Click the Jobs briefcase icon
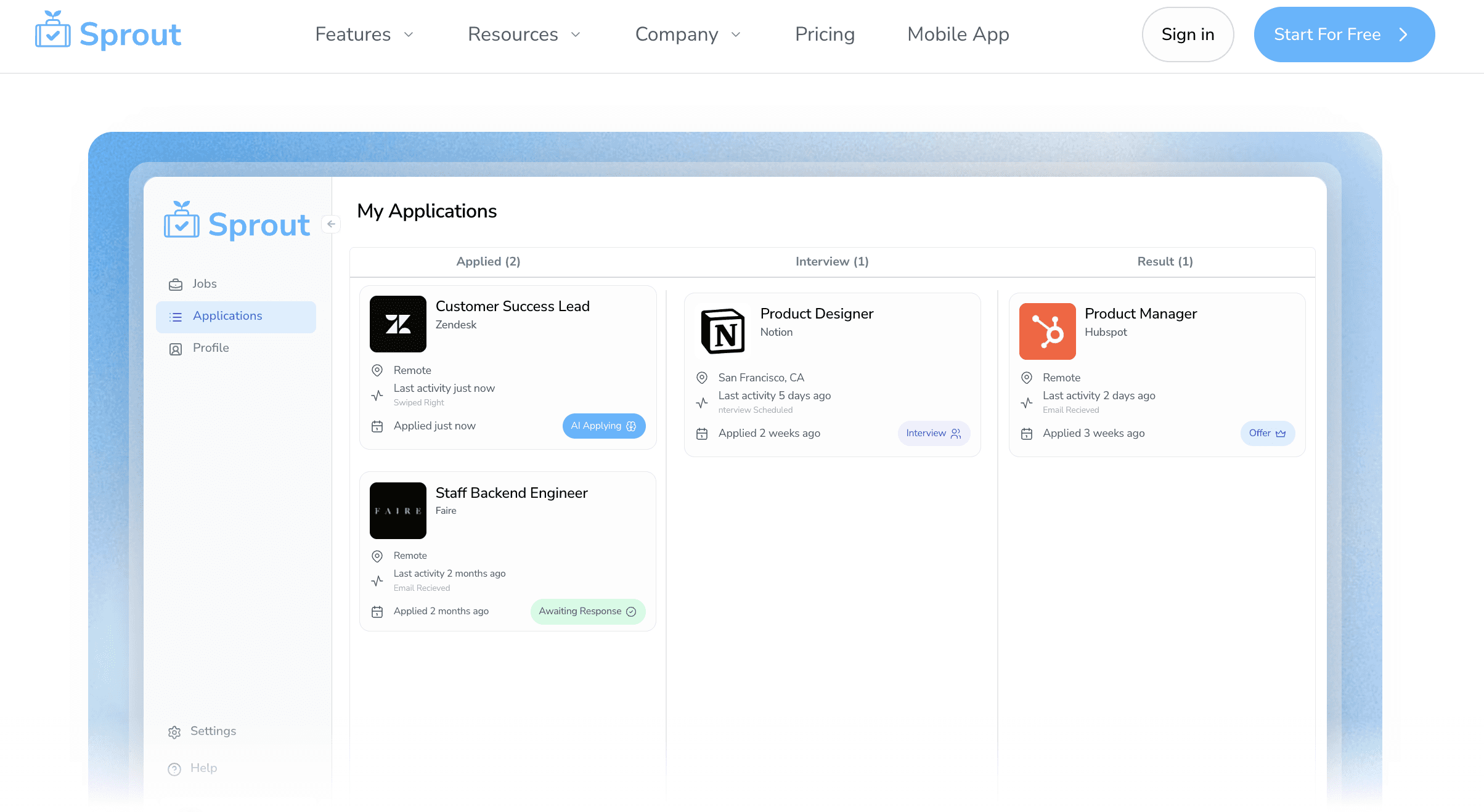 pos(176,285)
